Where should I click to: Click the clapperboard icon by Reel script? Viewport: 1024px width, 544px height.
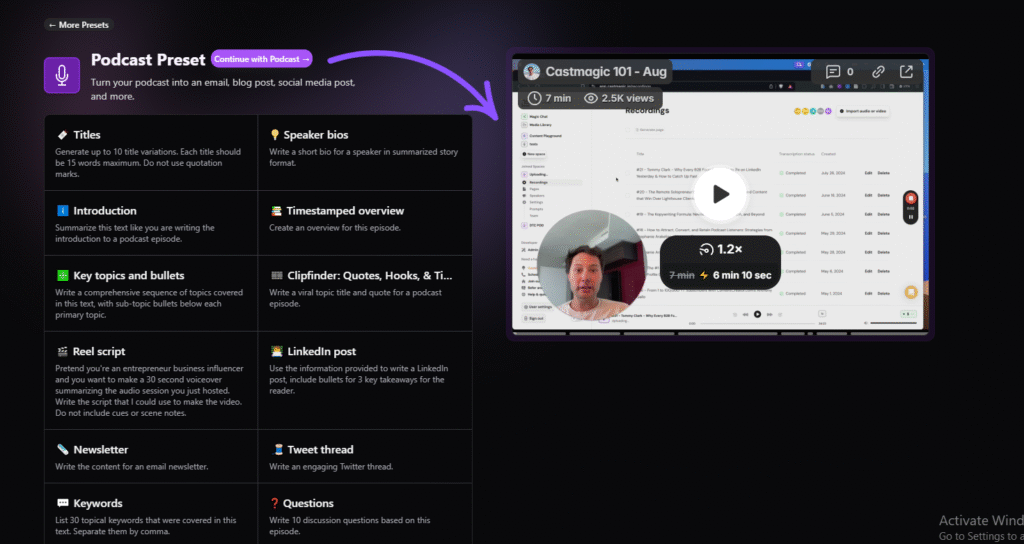62,351
